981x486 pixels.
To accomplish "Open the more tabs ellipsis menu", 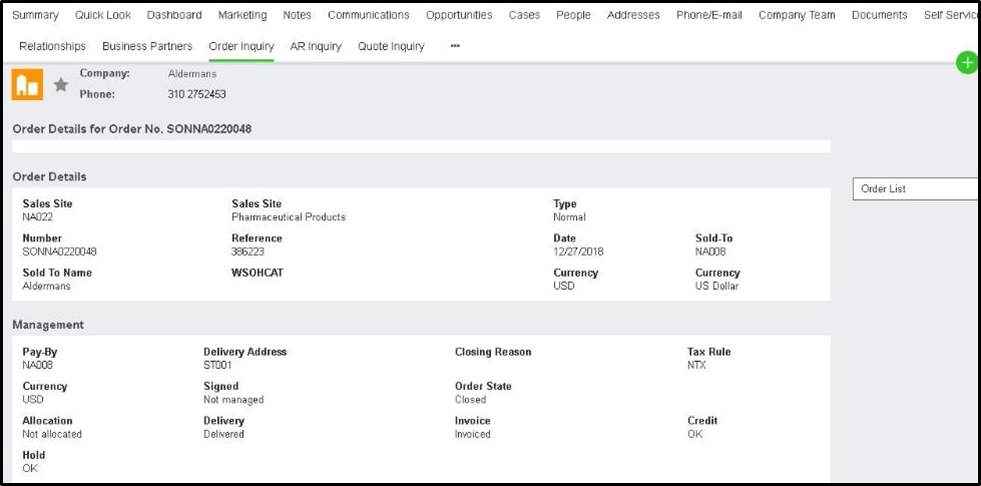I will [x=455, y=46].
